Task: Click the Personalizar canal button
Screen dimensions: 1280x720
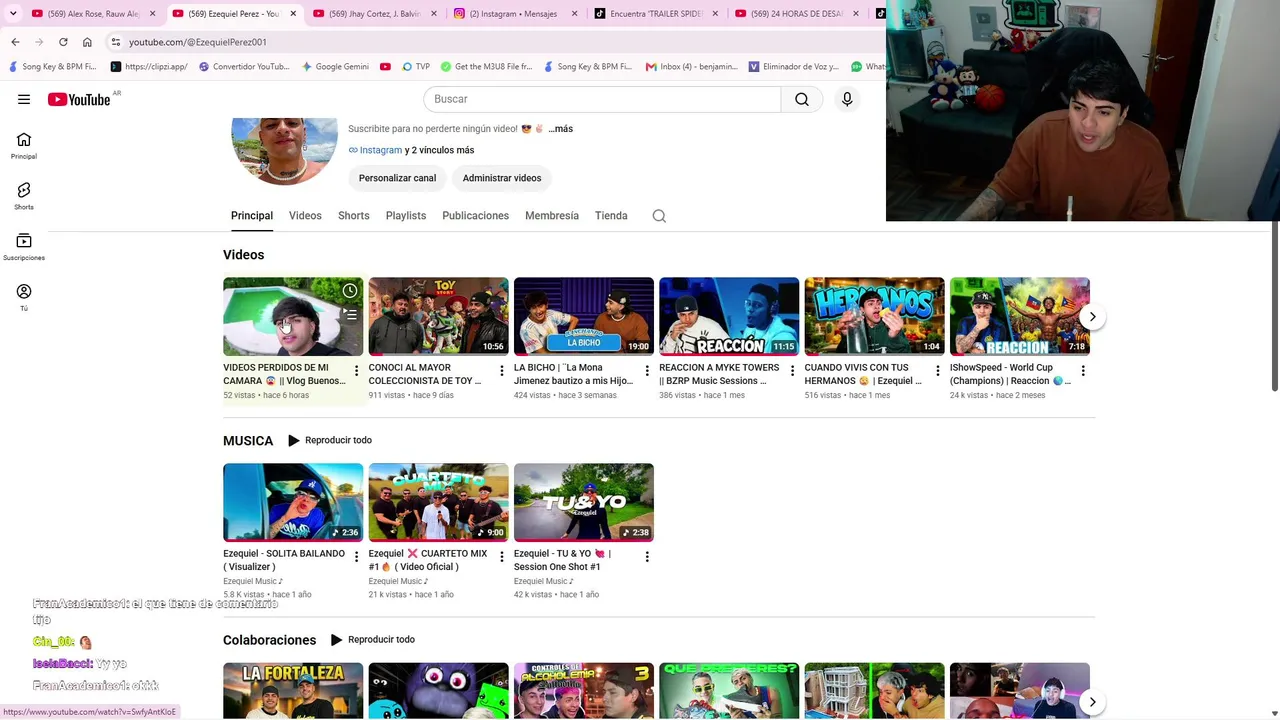Action: point(397,178)
